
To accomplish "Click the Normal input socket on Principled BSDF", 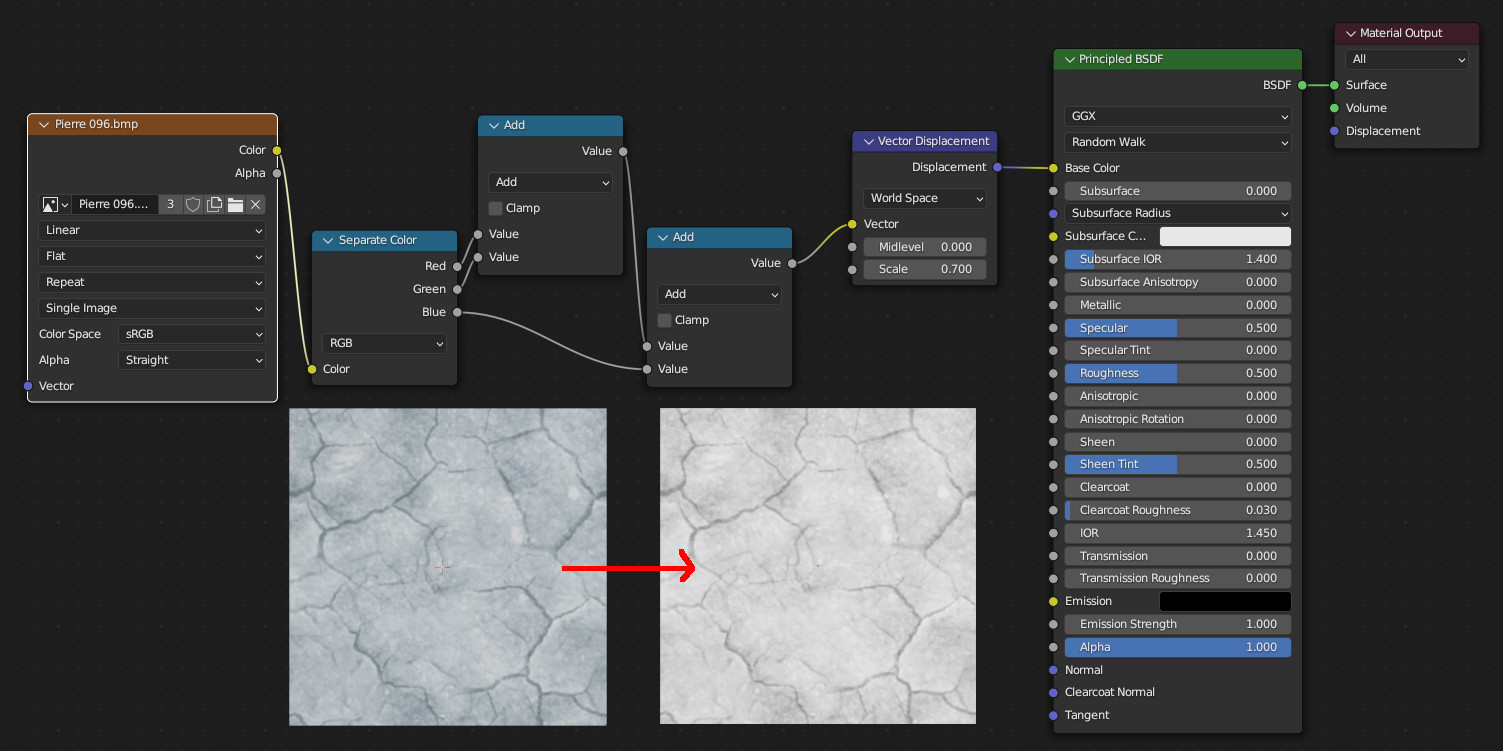I will pyautogui.click(x=1053, y=670).
